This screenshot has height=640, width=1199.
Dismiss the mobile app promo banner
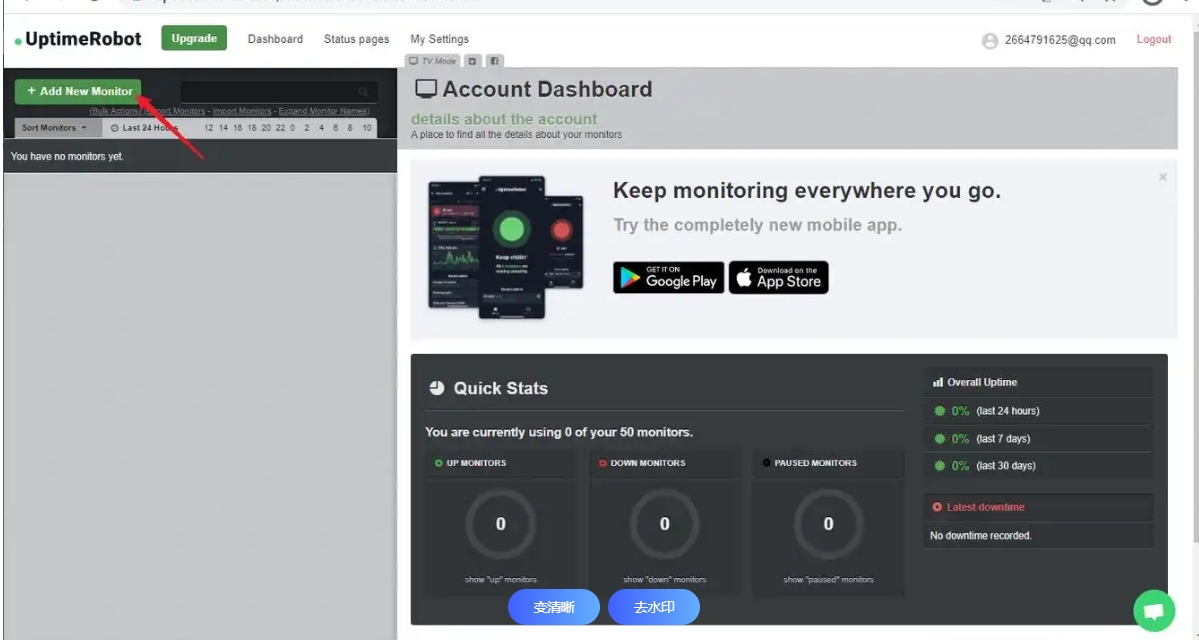(1162, 177)
